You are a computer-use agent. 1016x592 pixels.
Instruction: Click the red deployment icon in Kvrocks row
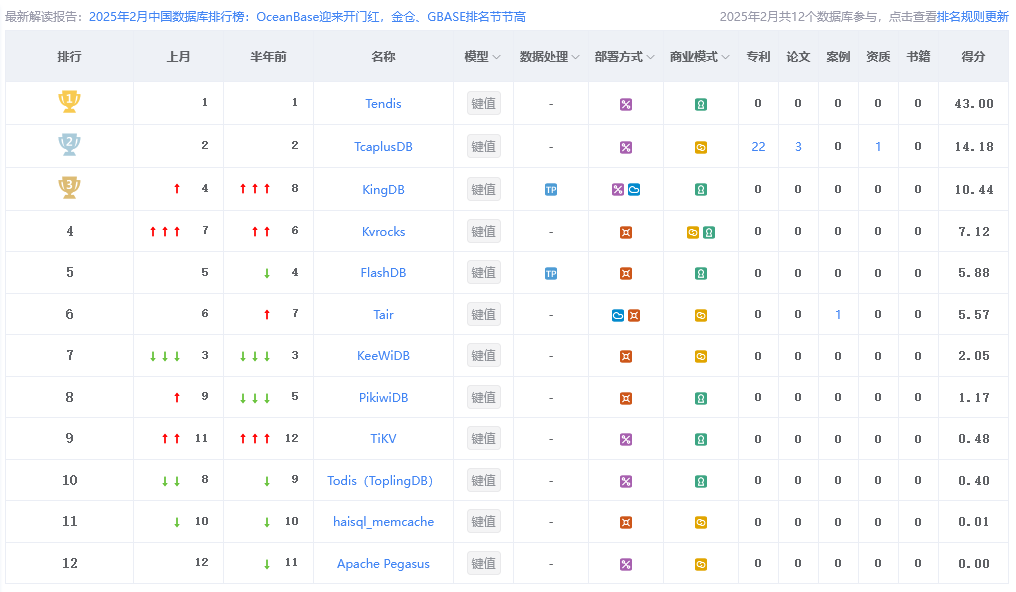(626, 233)
